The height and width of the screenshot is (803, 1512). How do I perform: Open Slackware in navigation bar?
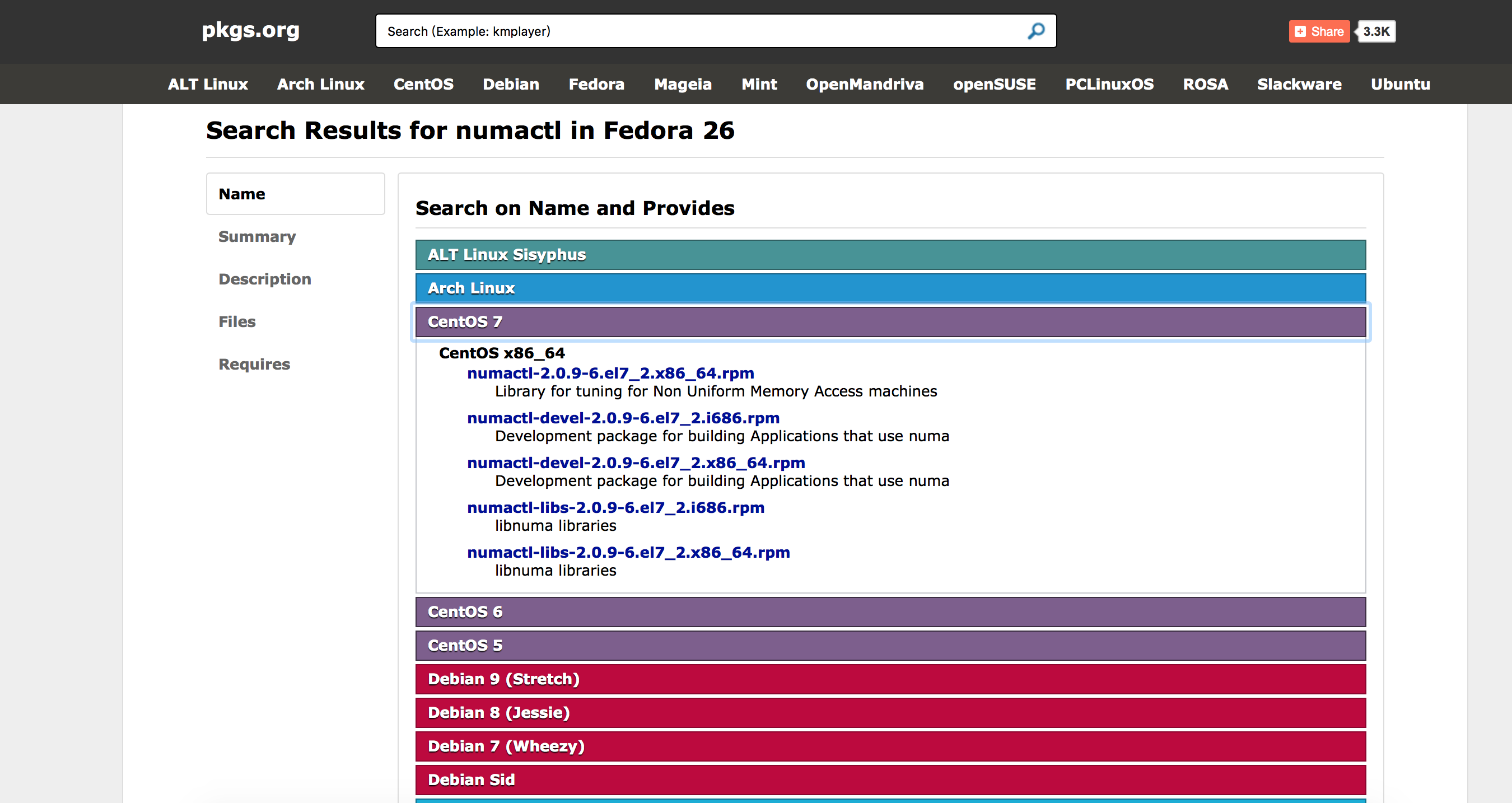[1299, 84]
